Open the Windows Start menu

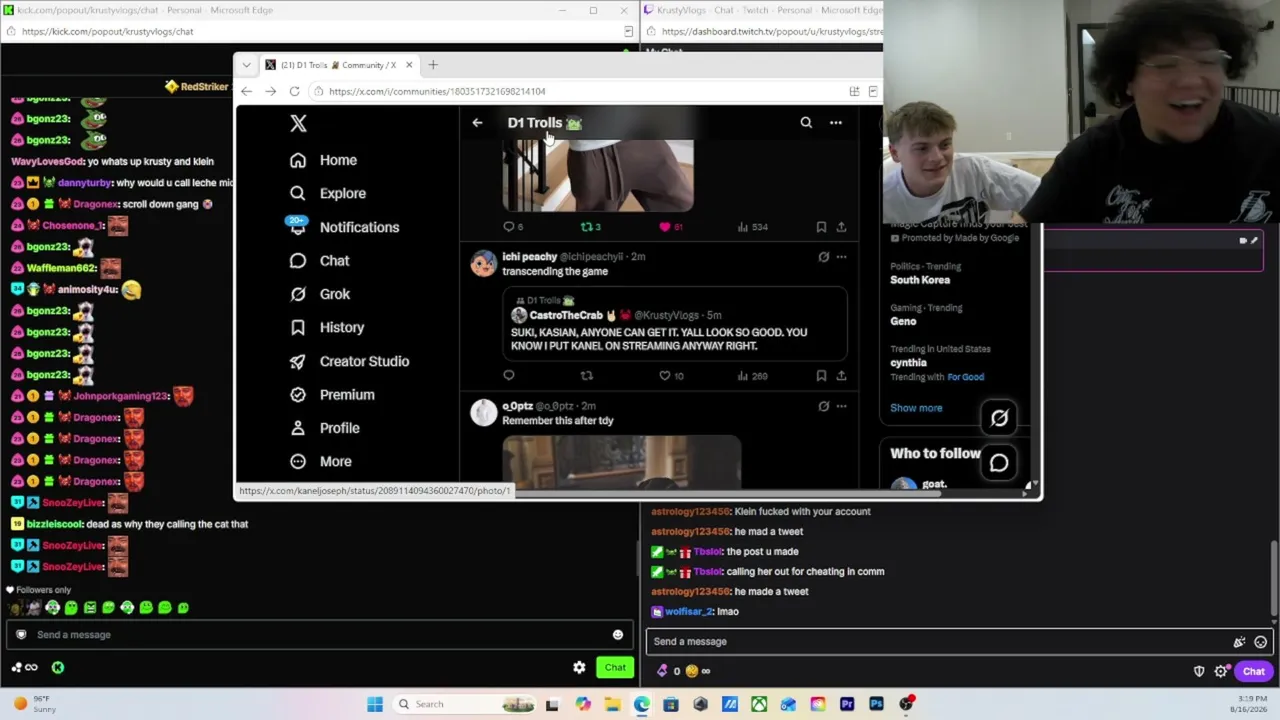click(x=375, y=704)
